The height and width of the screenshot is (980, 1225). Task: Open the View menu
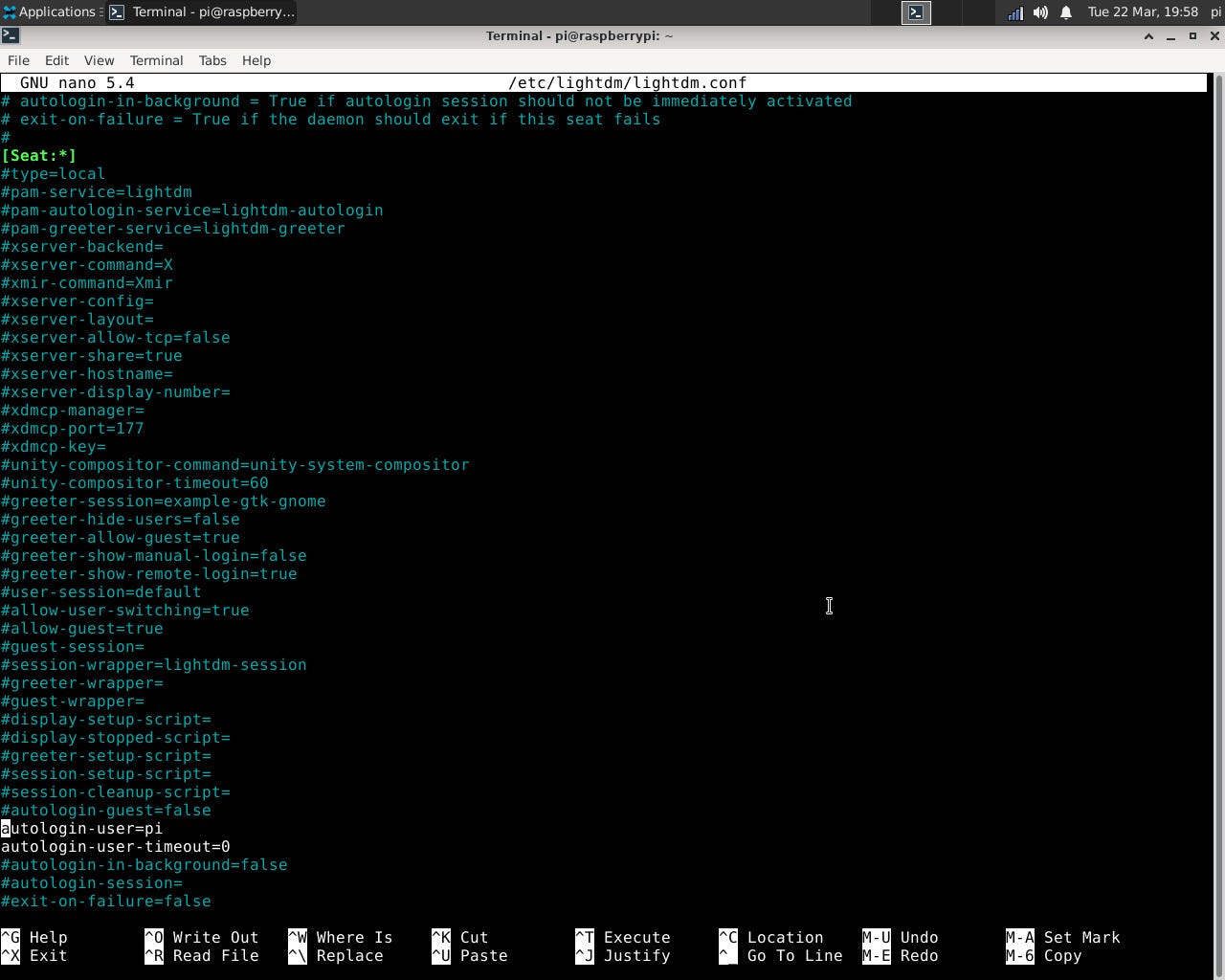[x=99, y=60]
